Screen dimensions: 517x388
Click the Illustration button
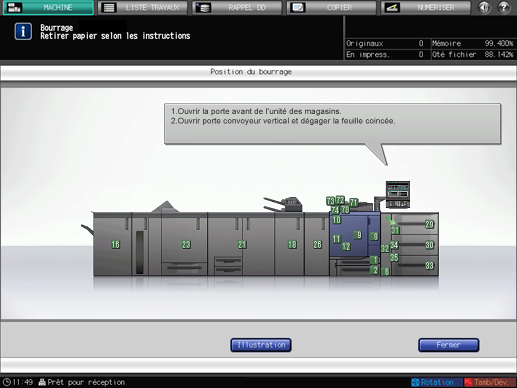coord(261,345)
